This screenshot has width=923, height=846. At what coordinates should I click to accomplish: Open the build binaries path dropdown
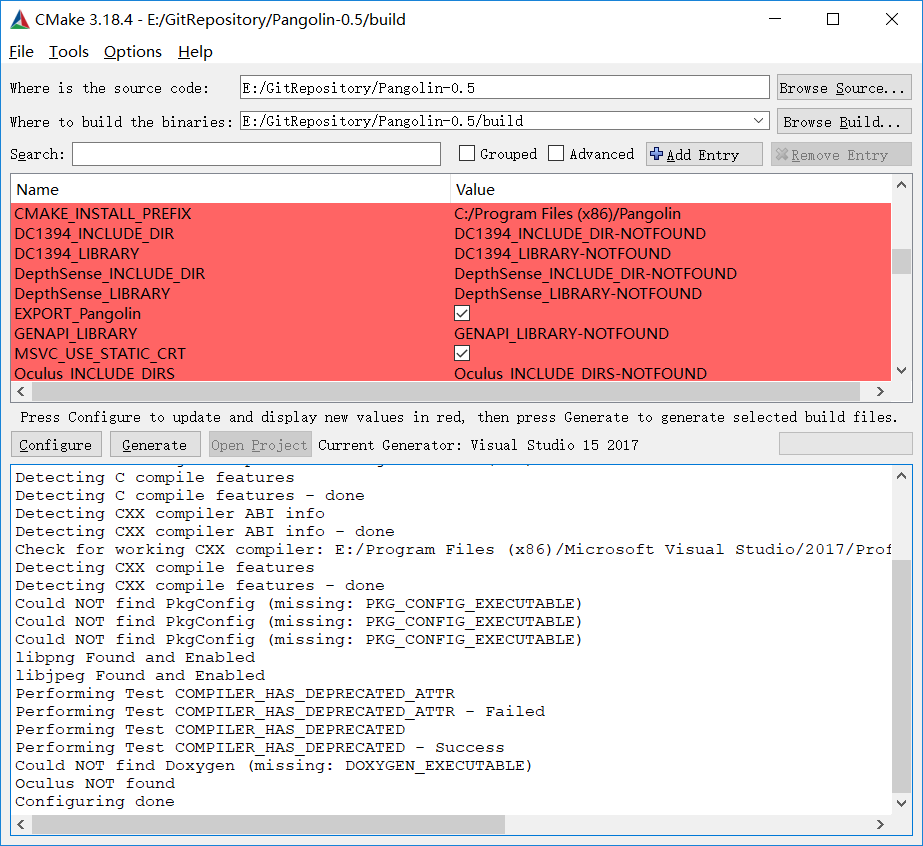pyautogui.click(x=760, y=120)
